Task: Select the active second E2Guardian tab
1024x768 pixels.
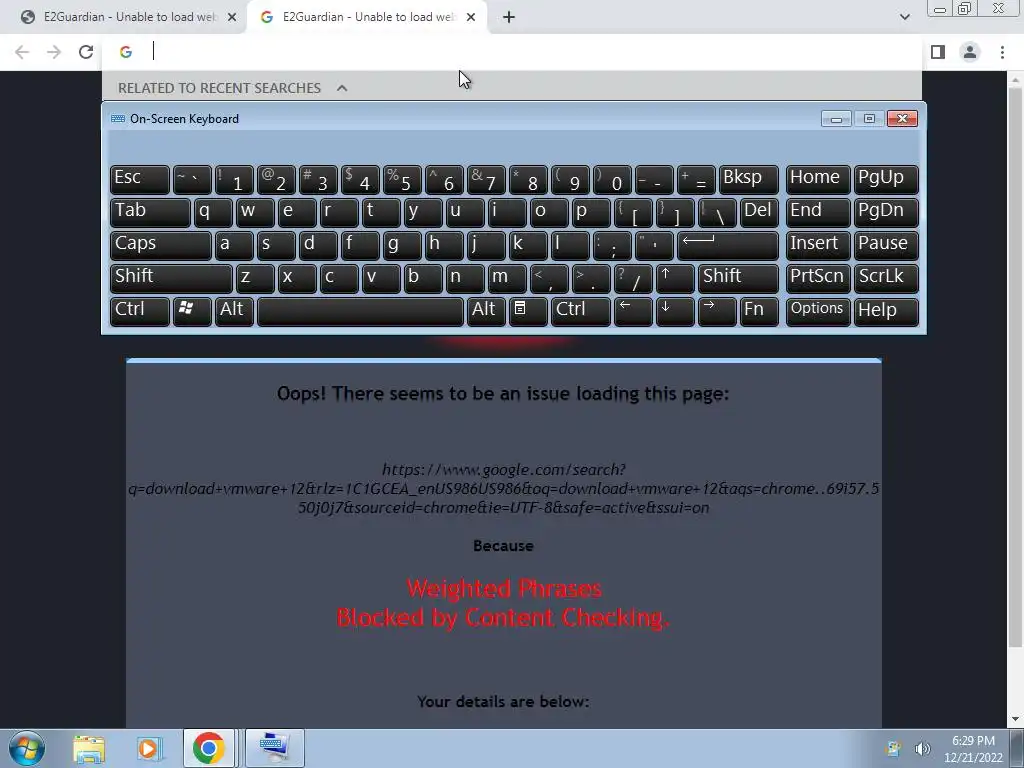Action: click(366, 18)
